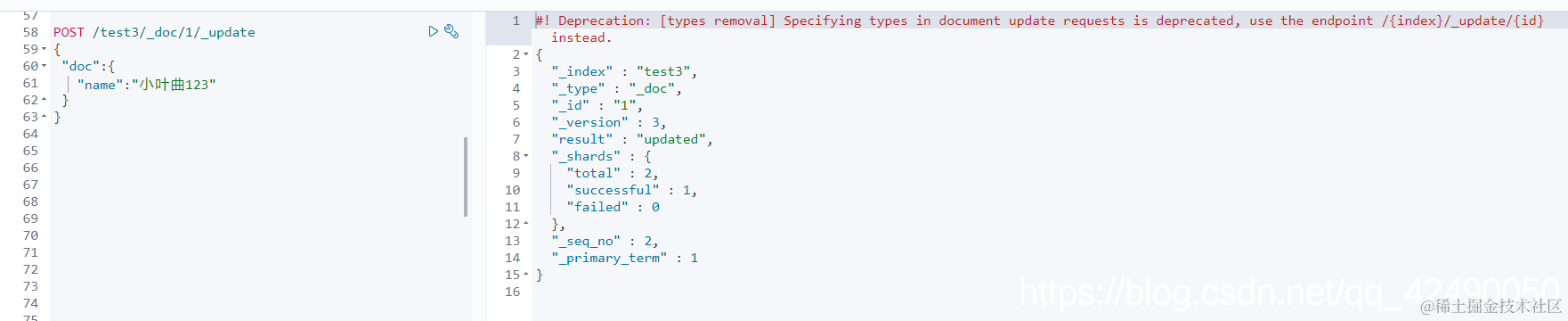Viewport: 1568px width, 321px height.
Task: Click the fold marker on response line 12
Action: pyautogui.click(x=526, y=224)
